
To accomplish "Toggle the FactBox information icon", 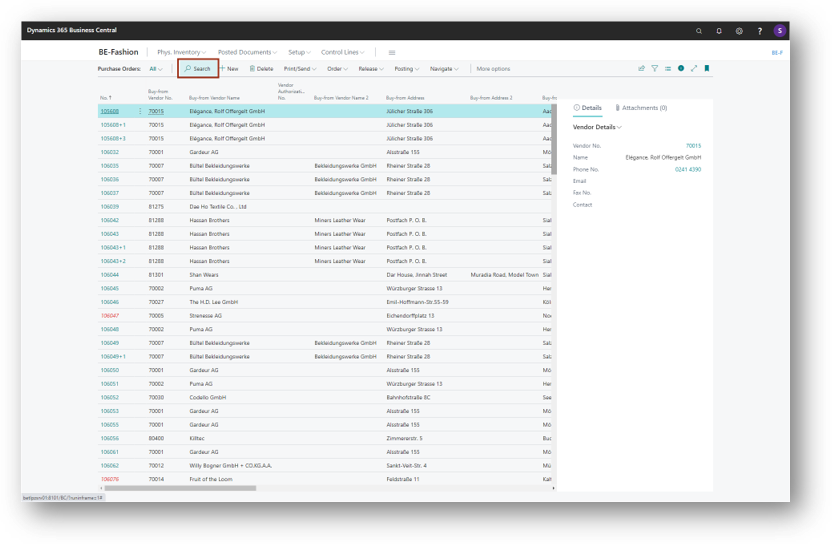I will pos(681,68).
